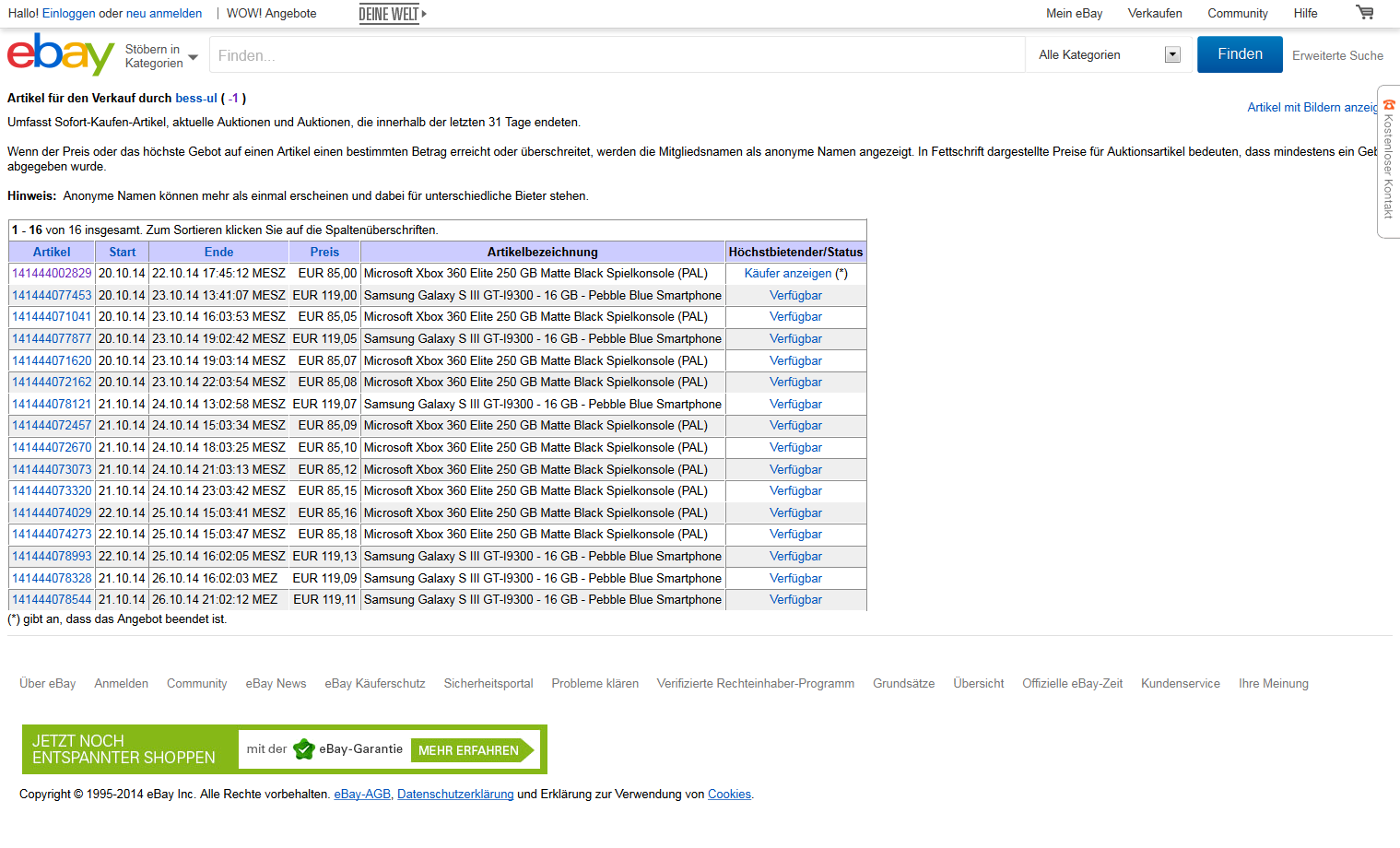
Task: Open Kundenservice footer link
Action: 1180,683
